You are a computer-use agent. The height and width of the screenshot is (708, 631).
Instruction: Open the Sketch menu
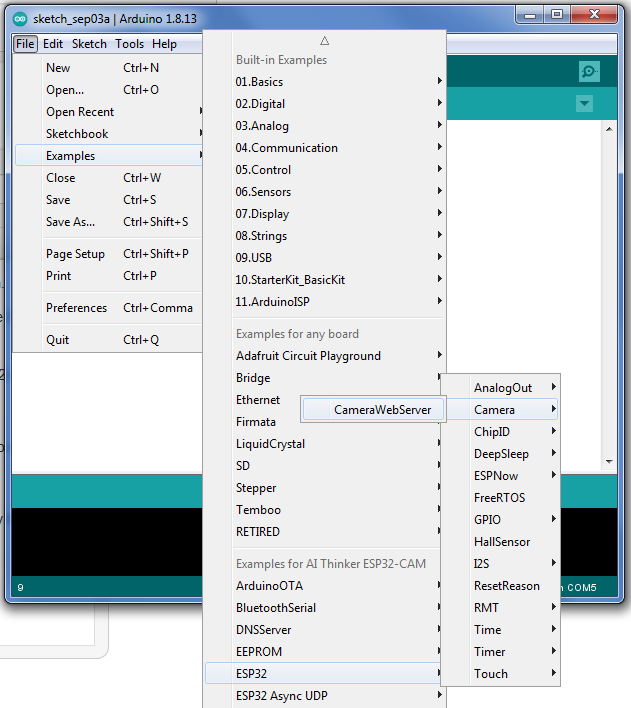click(x=89, y=44)
